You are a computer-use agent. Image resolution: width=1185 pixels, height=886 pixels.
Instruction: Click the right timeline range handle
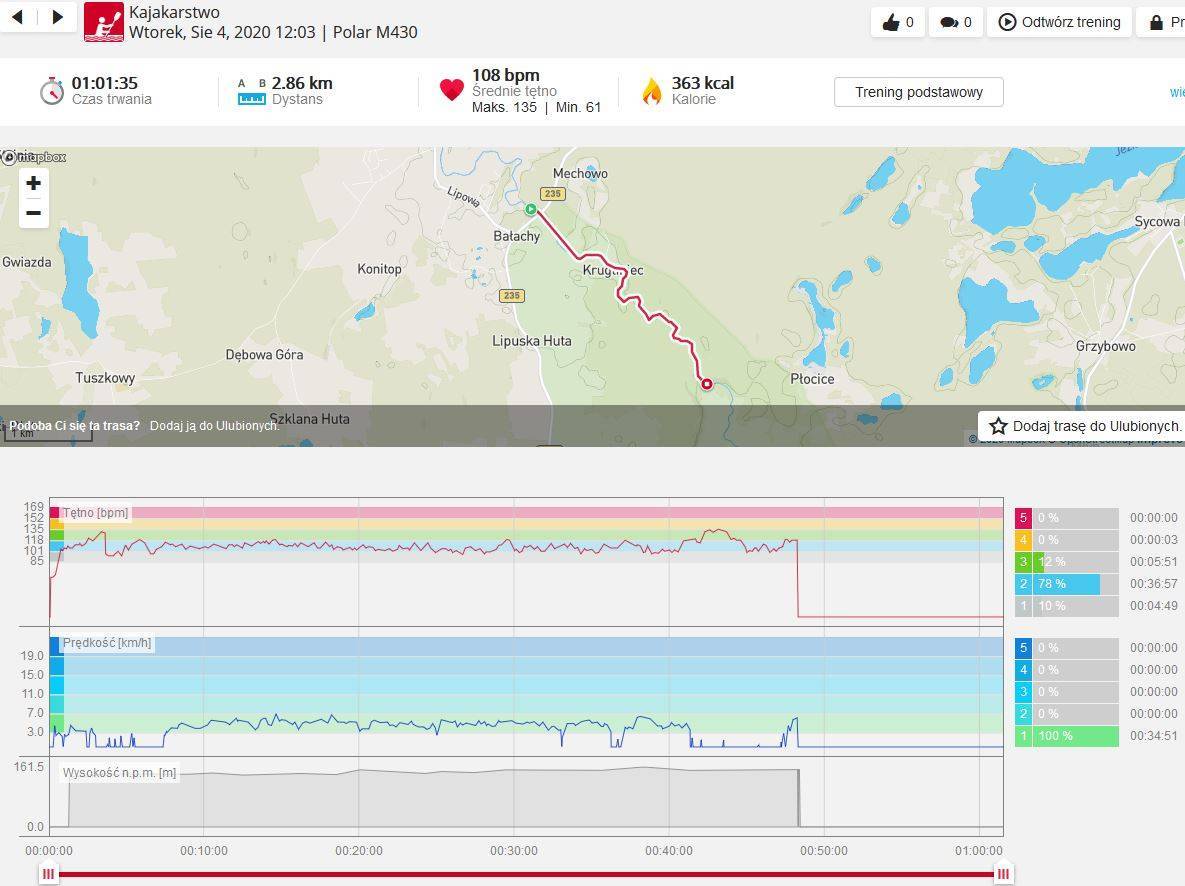(x=1003, y=874)
